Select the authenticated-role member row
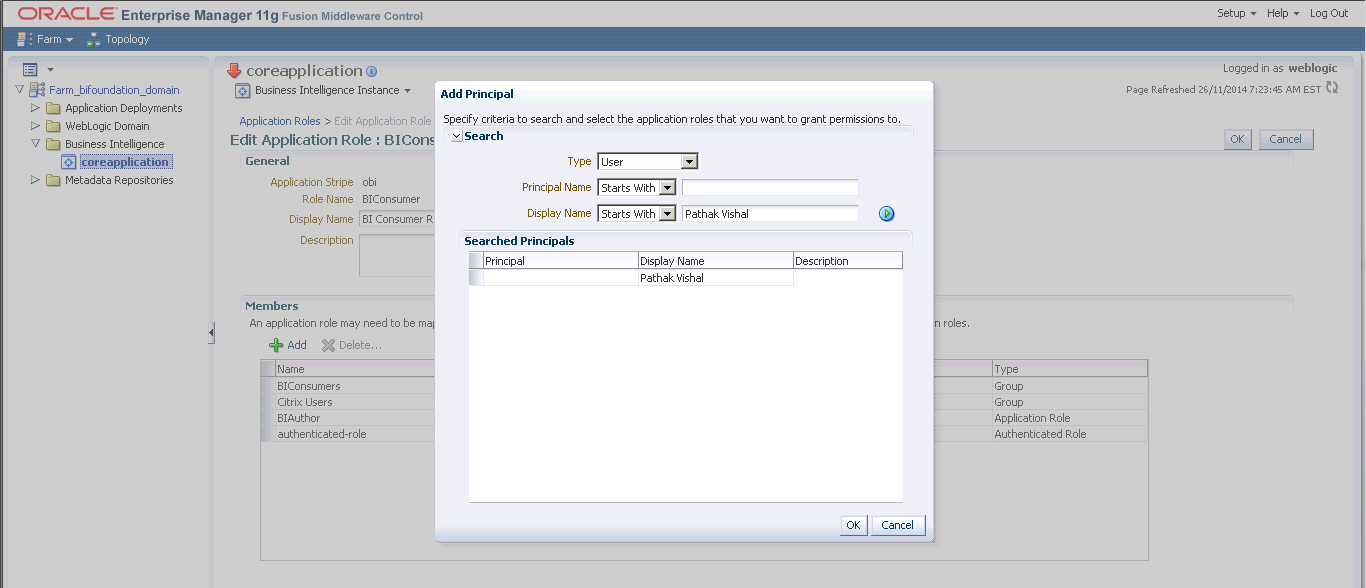Image resolution: width=1366 pixels, height=588 pixels. 704,434
